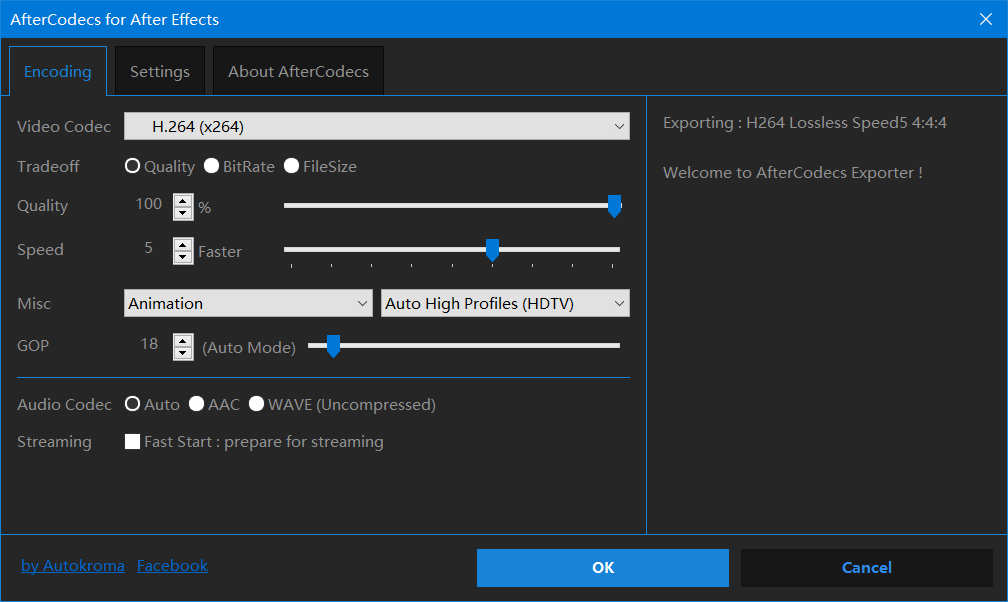1008x602 pixels.
Task: Open the About AfterCodecs tab
Action: click(x=298, y=71)
